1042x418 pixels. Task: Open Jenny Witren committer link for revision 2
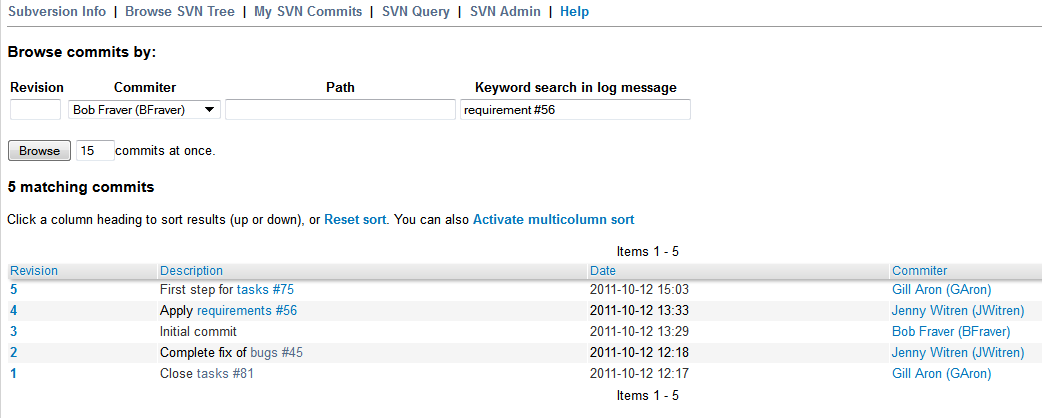click(958, 352)
